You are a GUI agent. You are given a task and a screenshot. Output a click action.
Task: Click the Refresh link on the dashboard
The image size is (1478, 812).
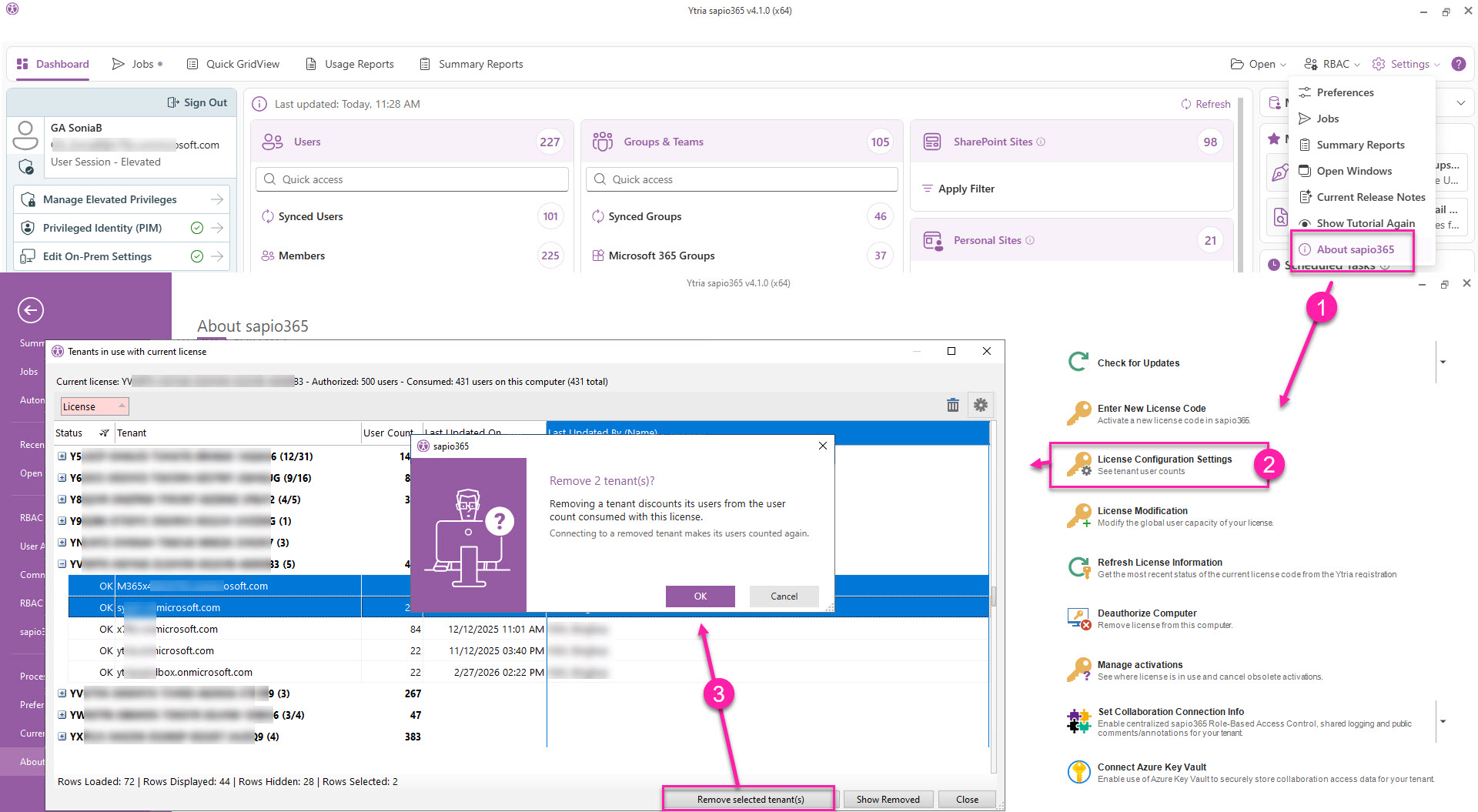(1205, 104)
